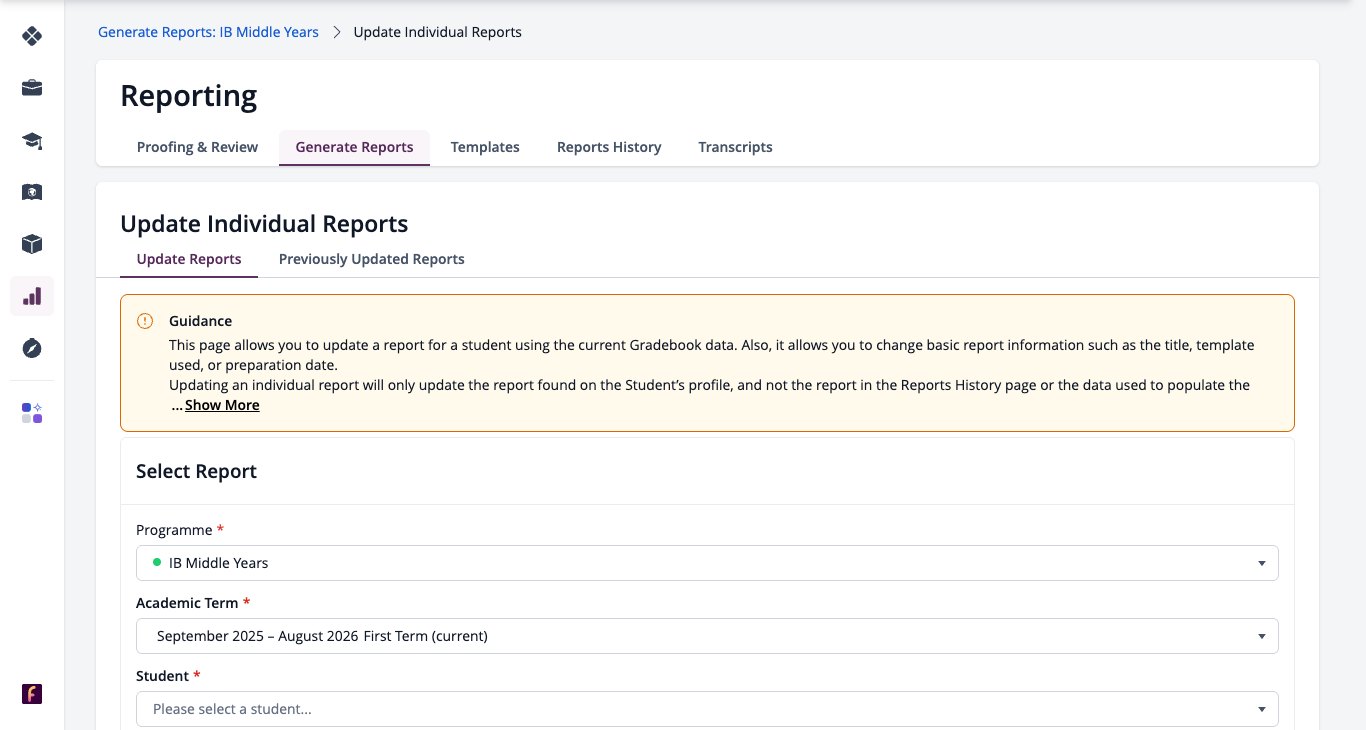Select the Update Reports sub-tab
This screenshot has width=1366, height=730.
(189, 259)
